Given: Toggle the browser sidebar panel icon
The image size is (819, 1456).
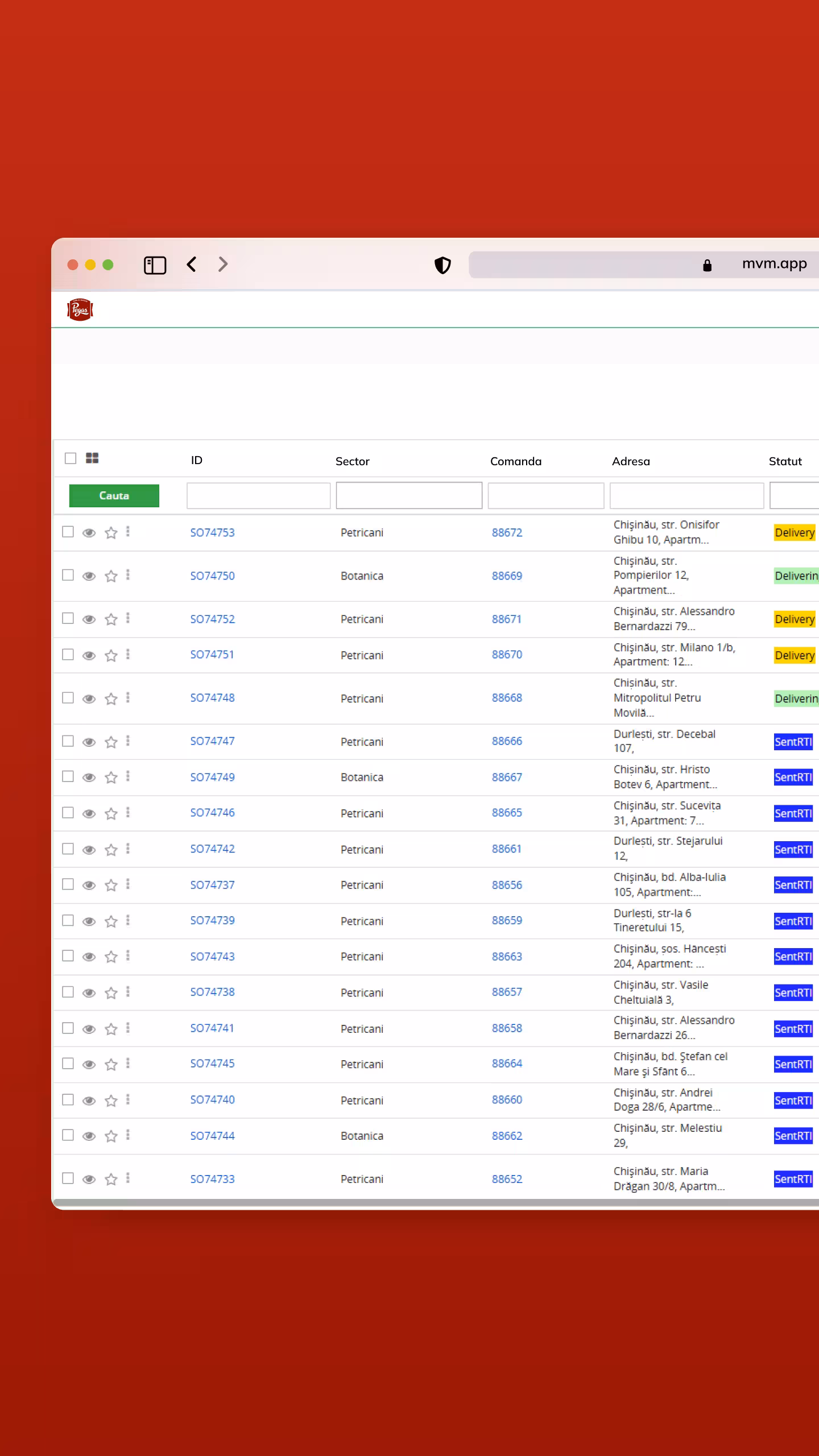Looking at the screenshot, I should [155, 265].
